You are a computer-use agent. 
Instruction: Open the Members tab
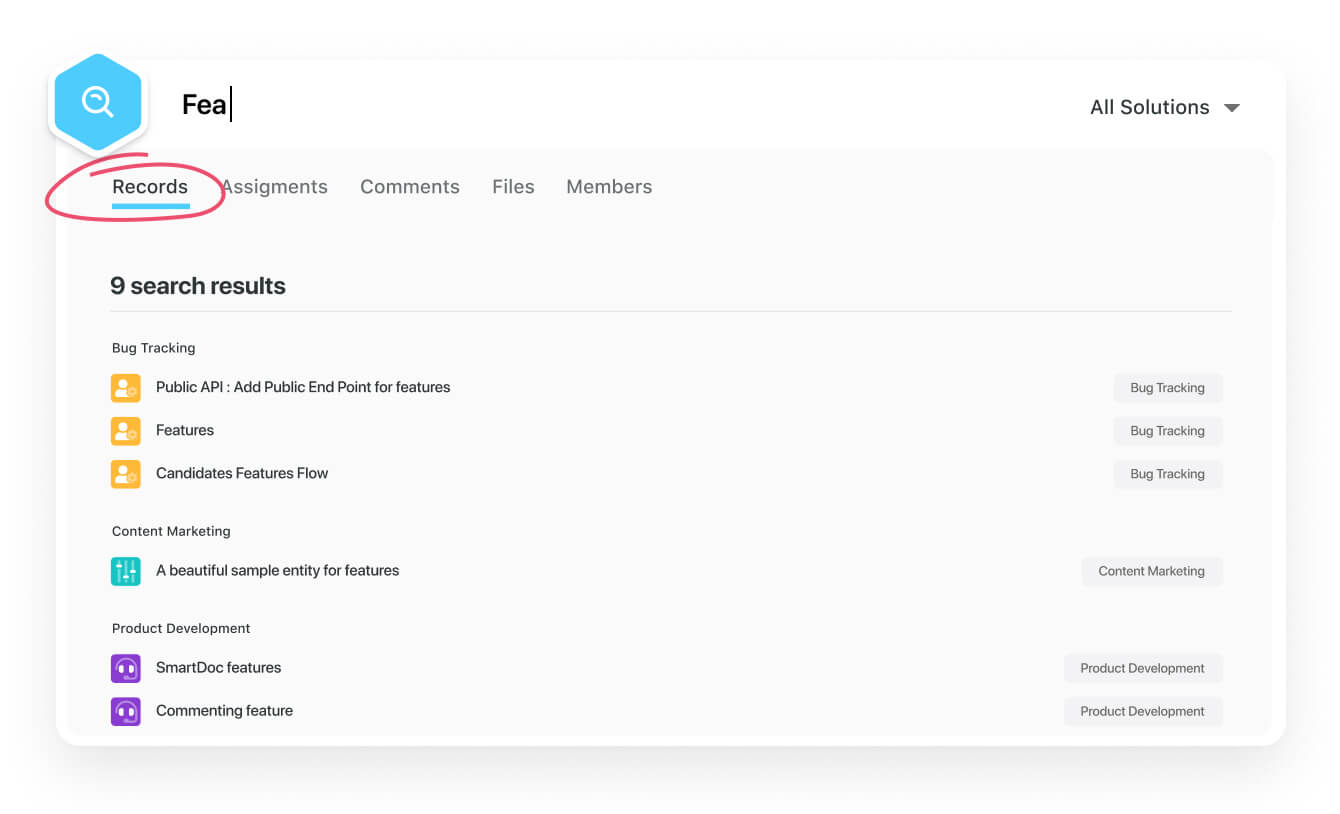coord(609,187)
